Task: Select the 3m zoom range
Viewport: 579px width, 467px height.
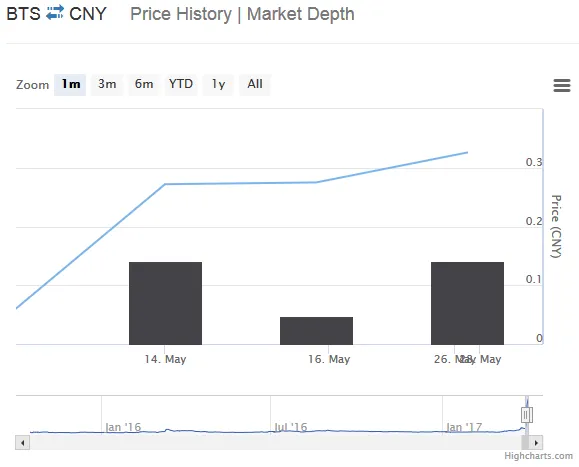Action: (107, 85)
